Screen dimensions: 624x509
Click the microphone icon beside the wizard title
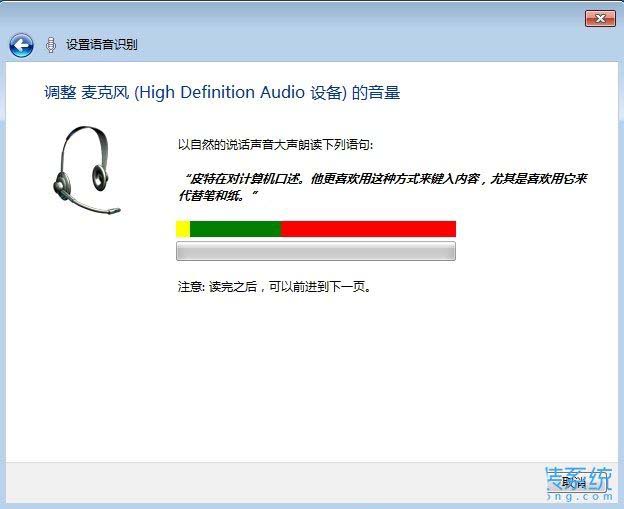point(51,45)
